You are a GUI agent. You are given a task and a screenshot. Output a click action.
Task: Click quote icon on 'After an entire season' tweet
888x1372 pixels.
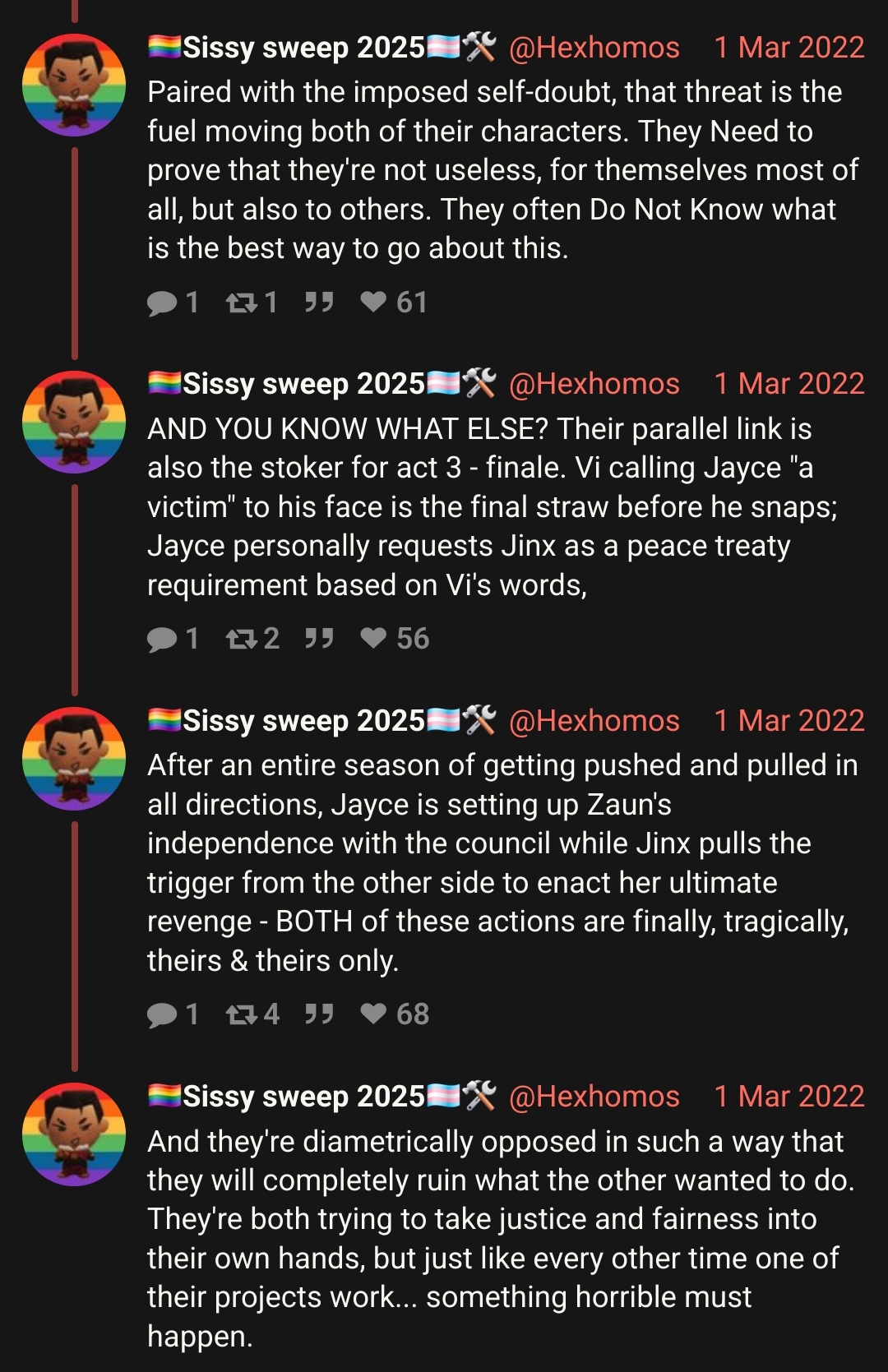tap(319, 1015)
